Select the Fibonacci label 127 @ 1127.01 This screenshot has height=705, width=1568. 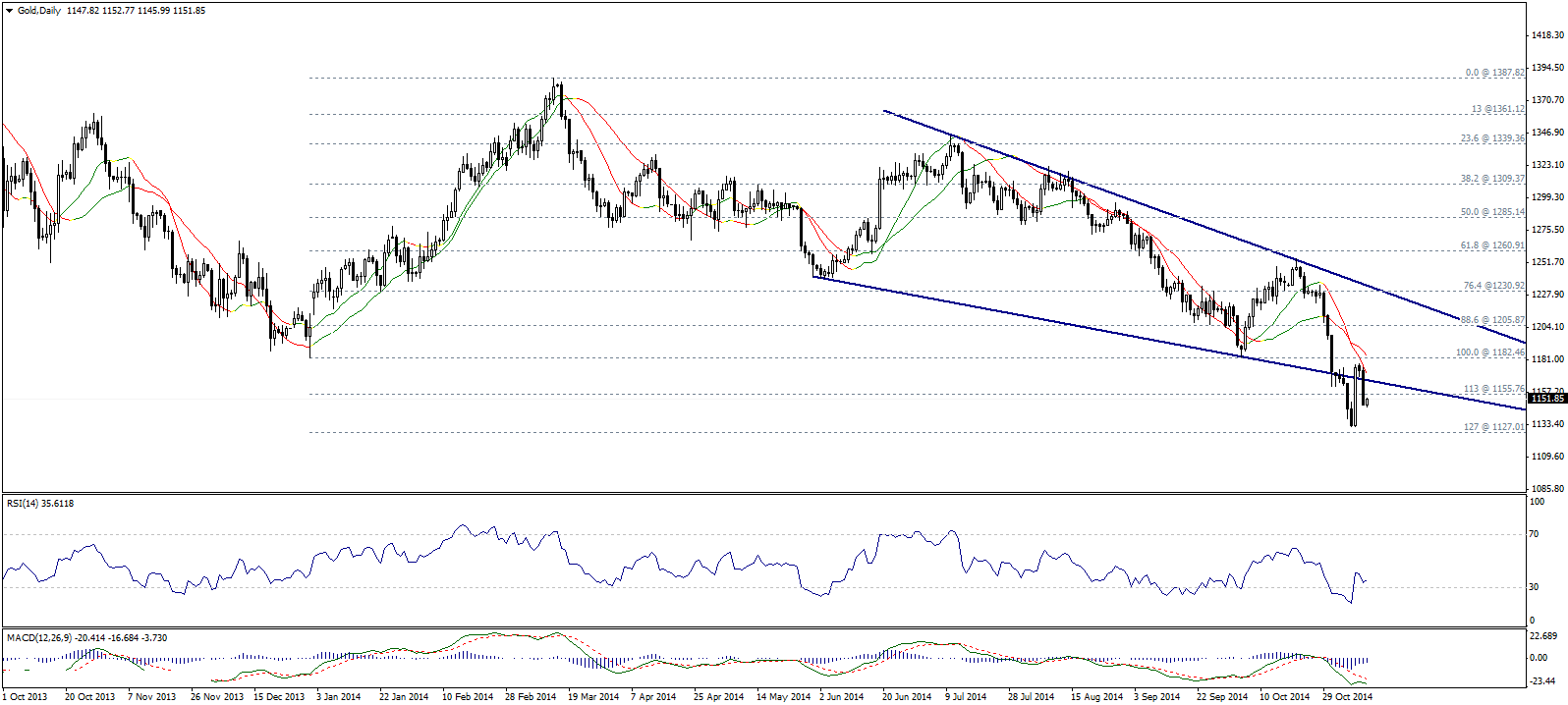pyautogui.click(x=1494, y=427)
